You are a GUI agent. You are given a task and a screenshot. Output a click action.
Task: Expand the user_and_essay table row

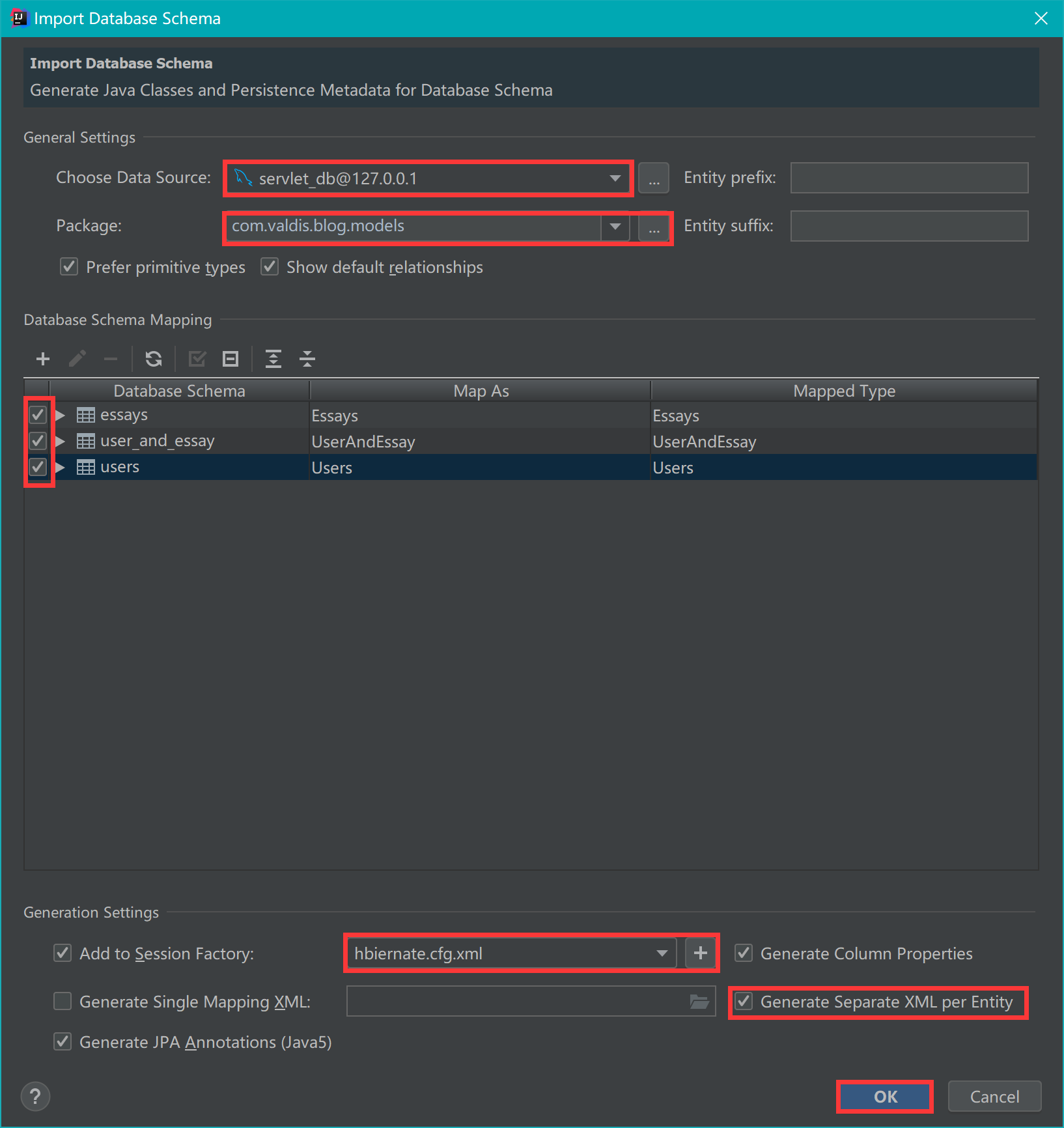59,441
